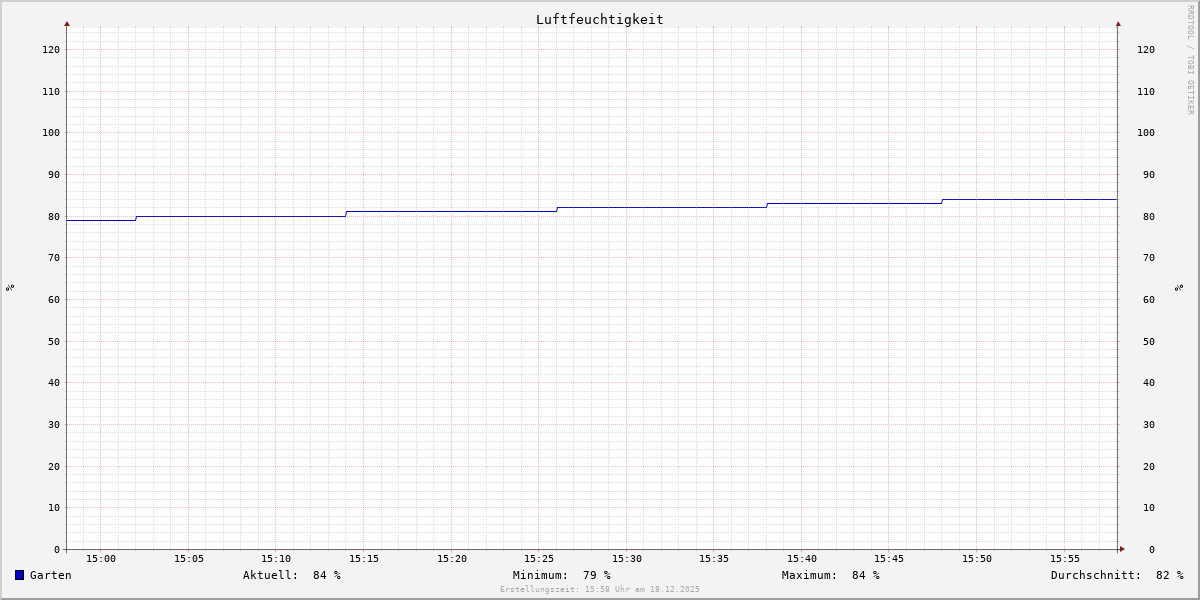The image size is (1200, 600).
Task: Select the Aktuell: 84 % value
Action: click(292, 575)
